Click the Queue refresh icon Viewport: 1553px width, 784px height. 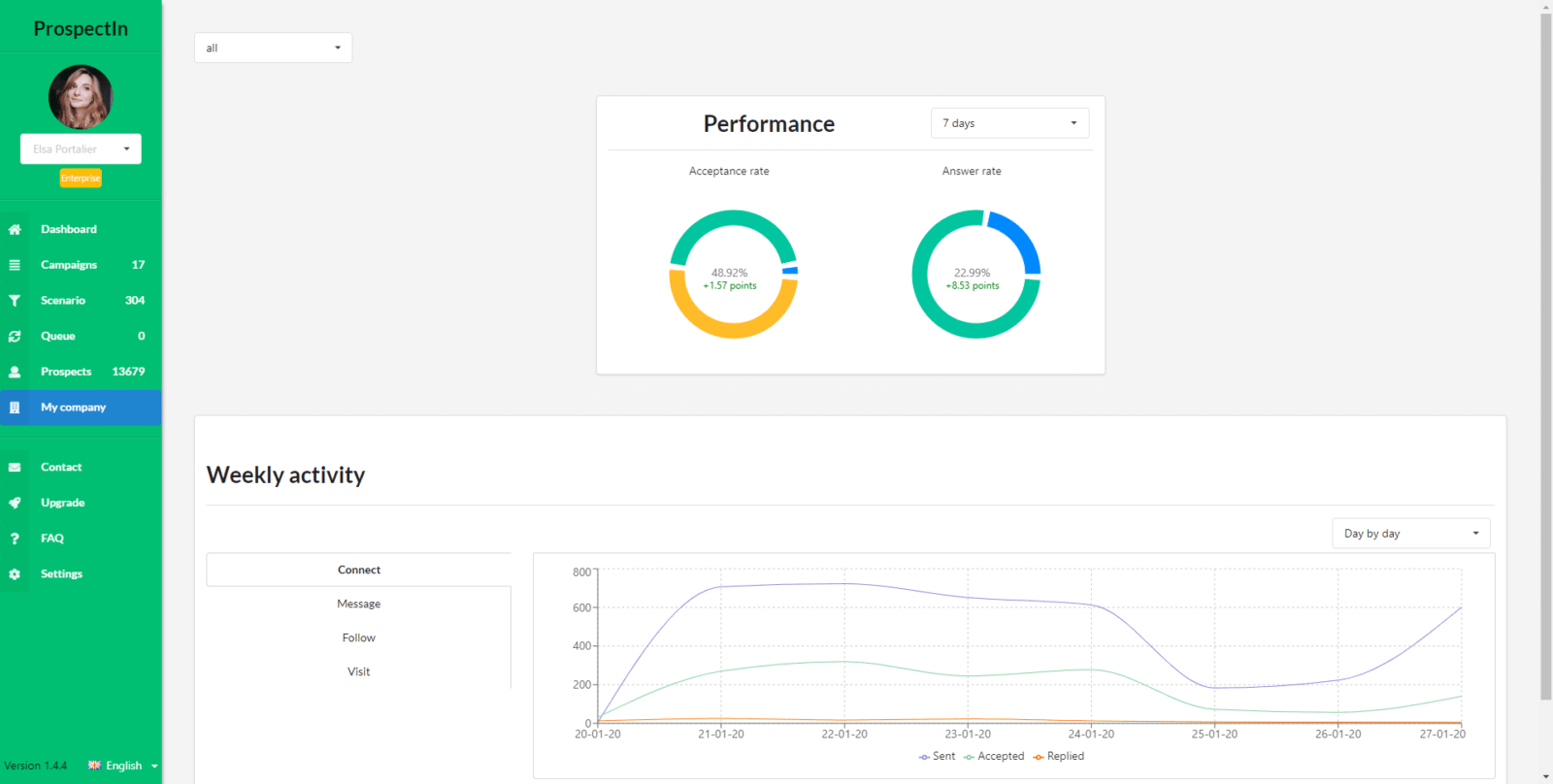pyautogui.click(x=15, y=337)
